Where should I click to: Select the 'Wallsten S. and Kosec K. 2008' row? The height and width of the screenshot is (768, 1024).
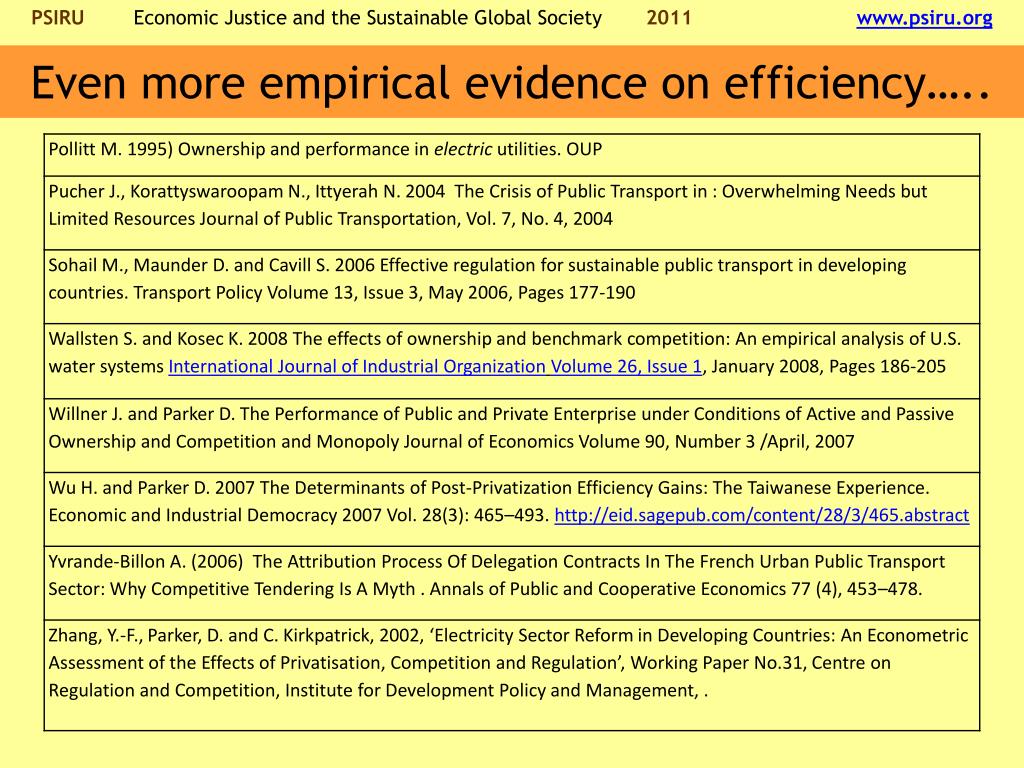pos(512,361)
